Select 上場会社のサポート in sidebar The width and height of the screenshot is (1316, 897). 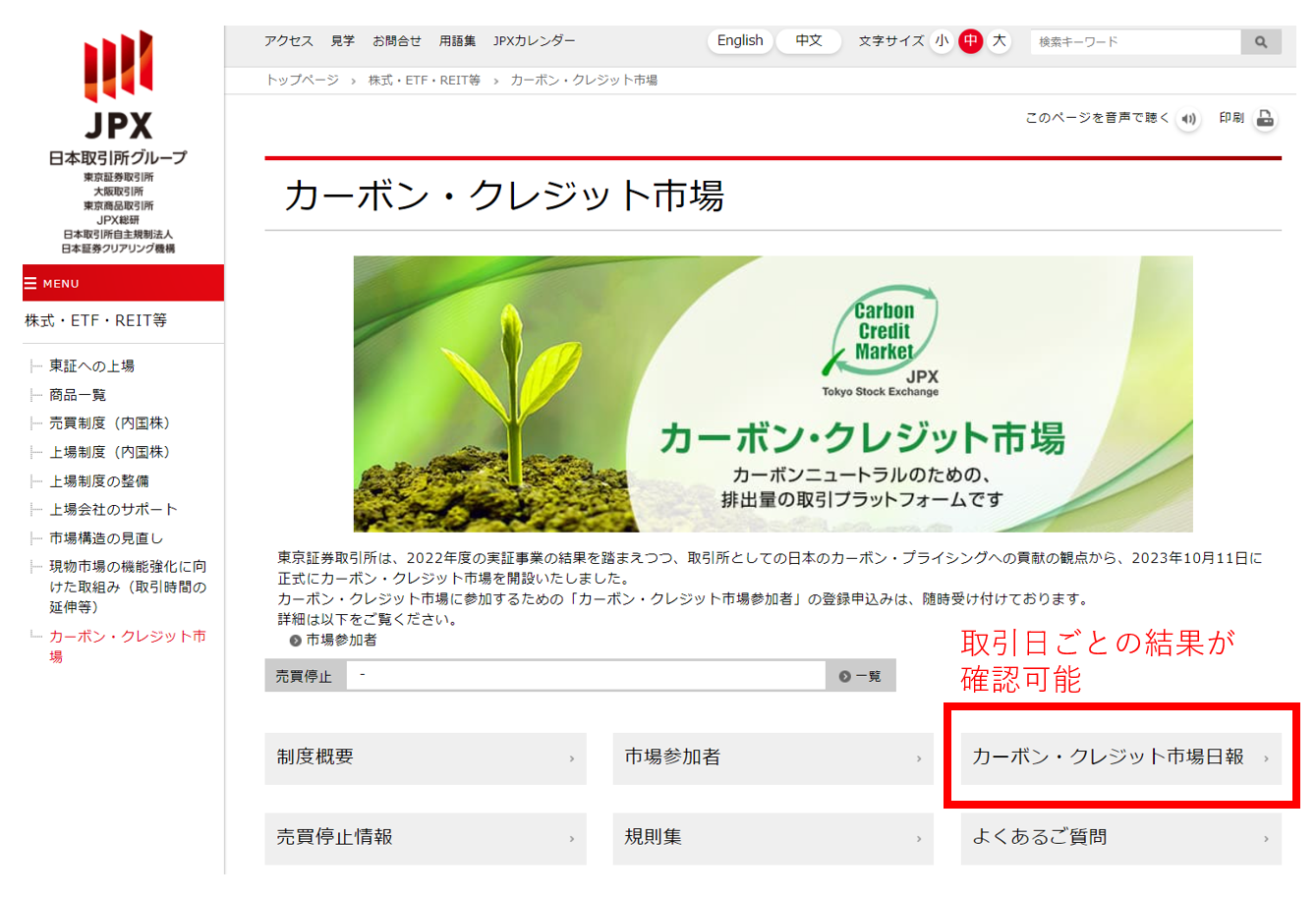(114, 509)
